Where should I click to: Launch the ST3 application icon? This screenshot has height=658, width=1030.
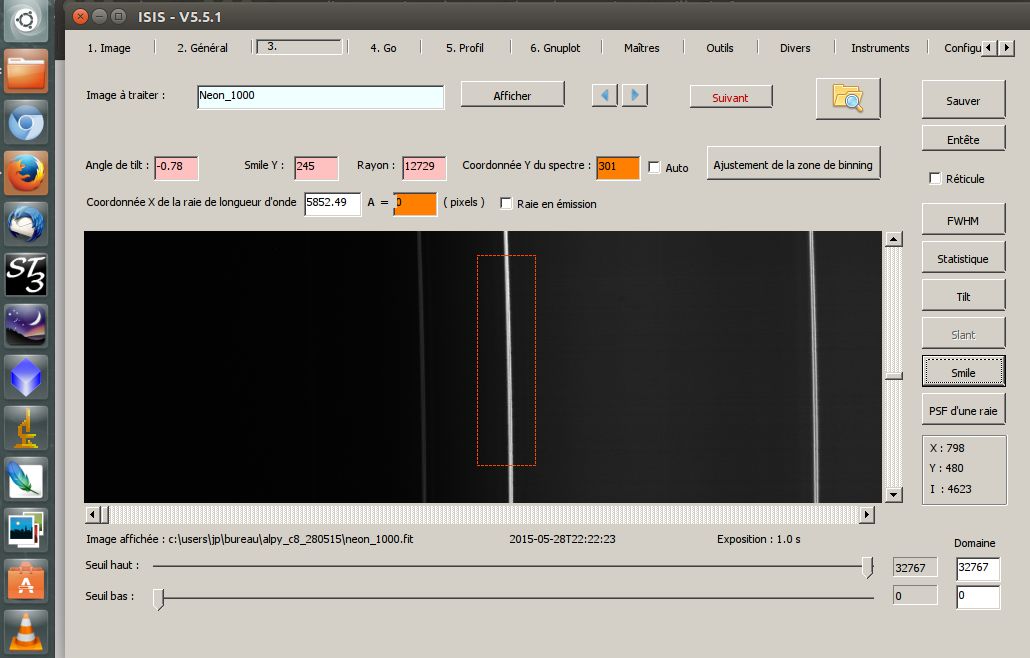(26, 275)
